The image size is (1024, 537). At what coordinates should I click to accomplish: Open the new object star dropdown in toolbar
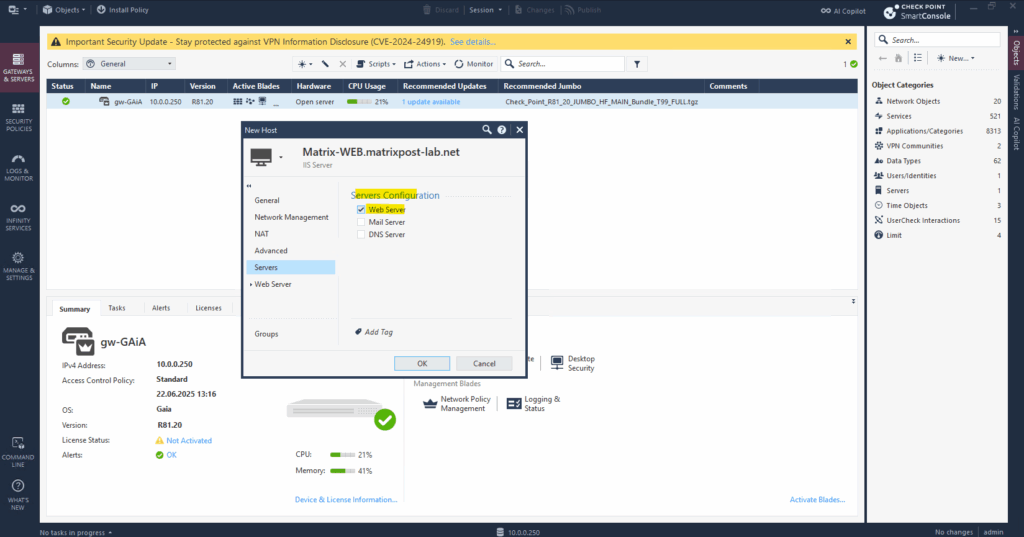click(304, 64)
